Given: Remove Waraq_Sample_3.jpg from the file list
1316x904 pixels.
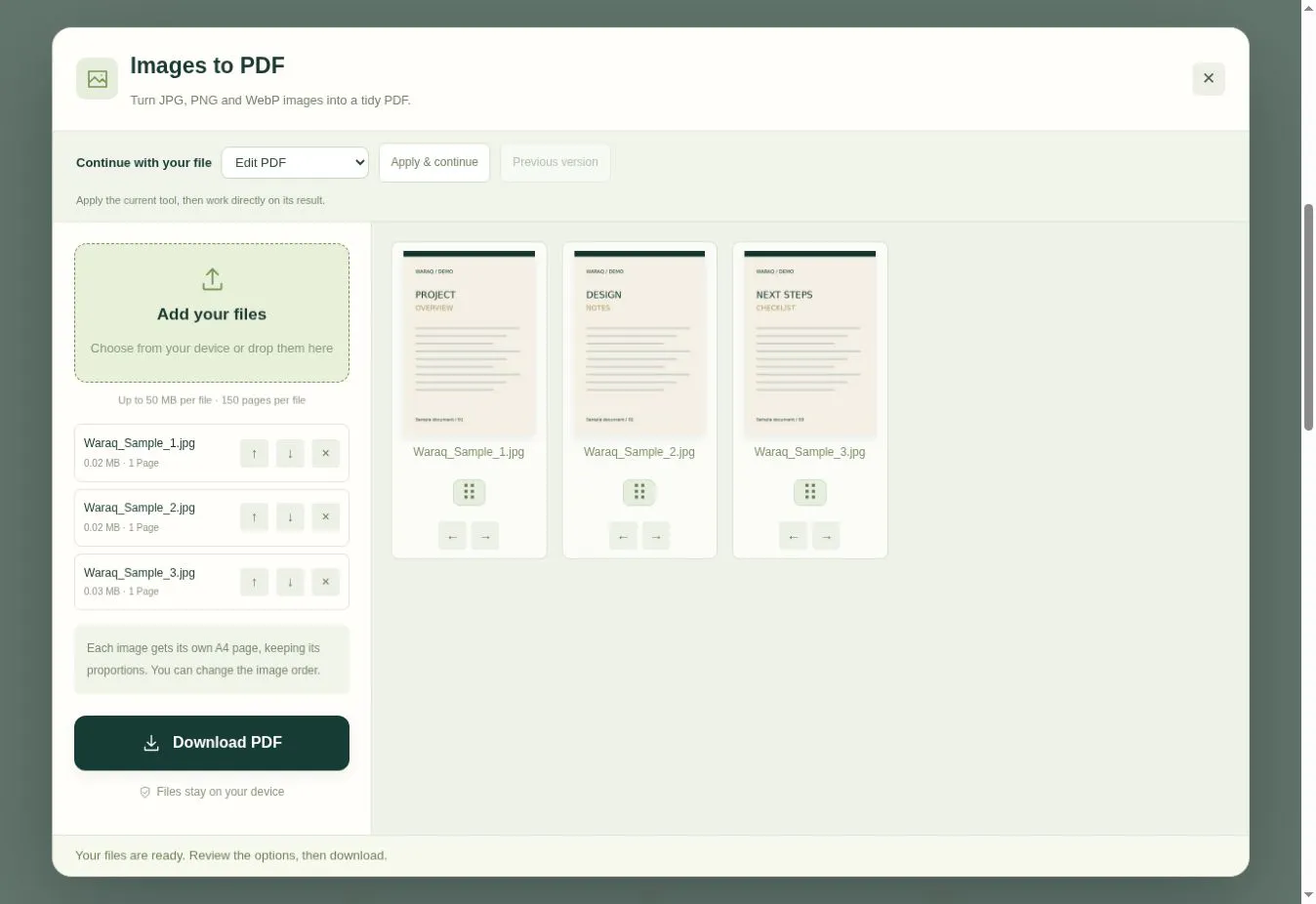Looking at the screenshot, I should tap(326, 582).
